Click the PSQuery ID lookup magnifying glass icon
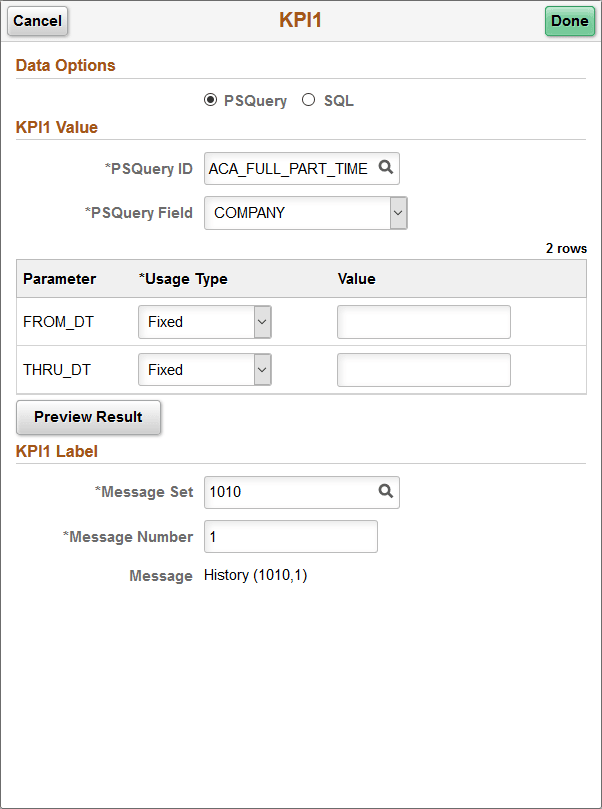Screen dimensions: 602x809 click(386, 168)
